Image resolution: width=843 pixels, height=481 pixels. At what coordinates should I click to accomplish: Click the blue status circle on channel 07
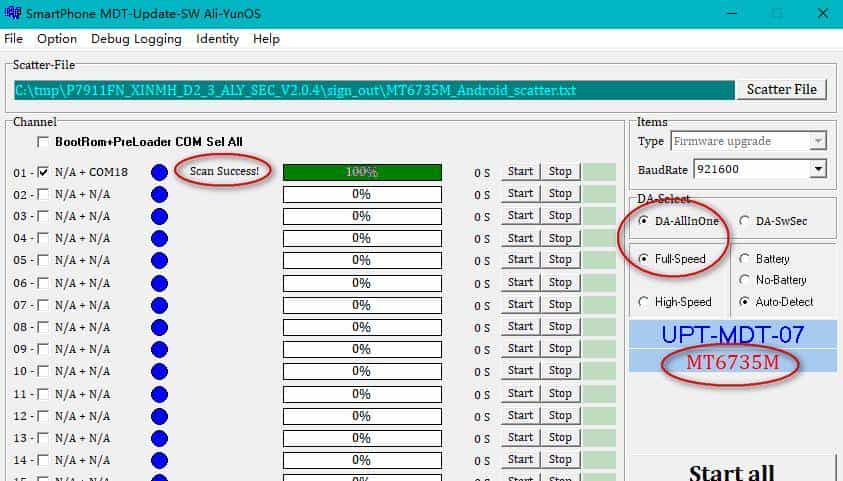point(159,305)
